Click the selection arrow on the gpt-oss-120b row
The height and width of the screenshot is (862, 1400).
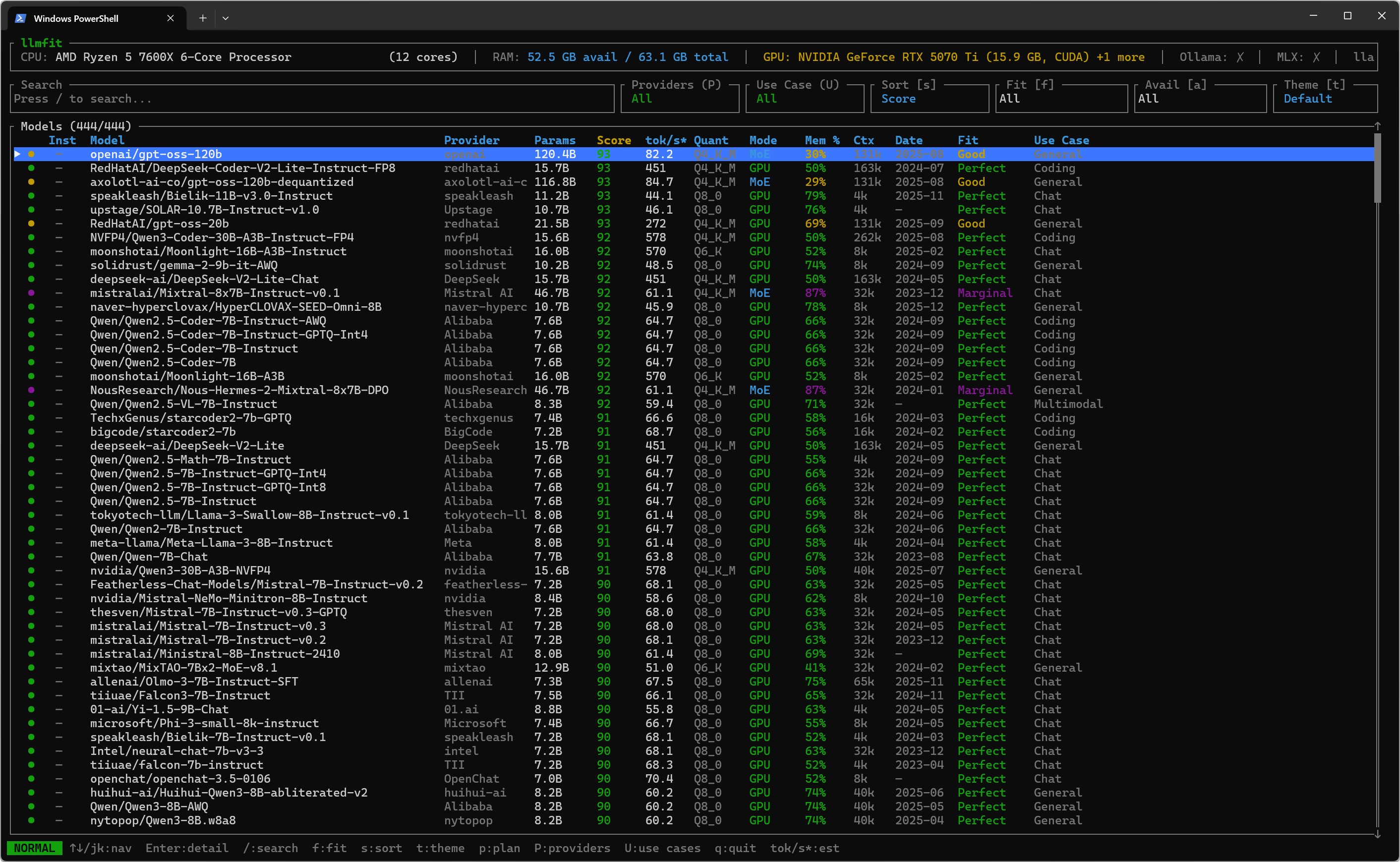18,154
